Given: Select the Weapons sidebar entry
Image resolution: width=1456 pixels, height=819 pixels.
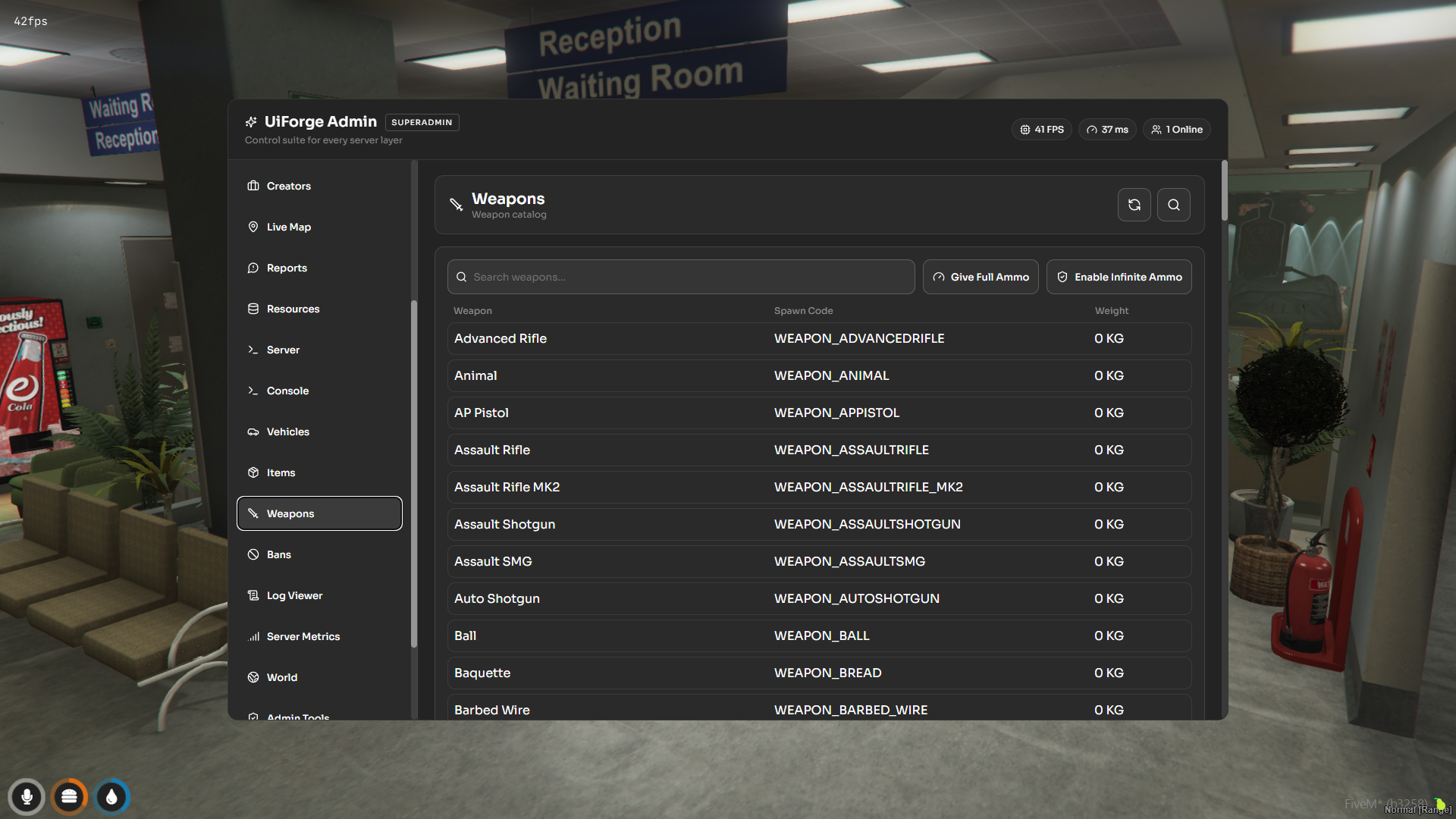Looking at the screenshot, I should [319, 513].
